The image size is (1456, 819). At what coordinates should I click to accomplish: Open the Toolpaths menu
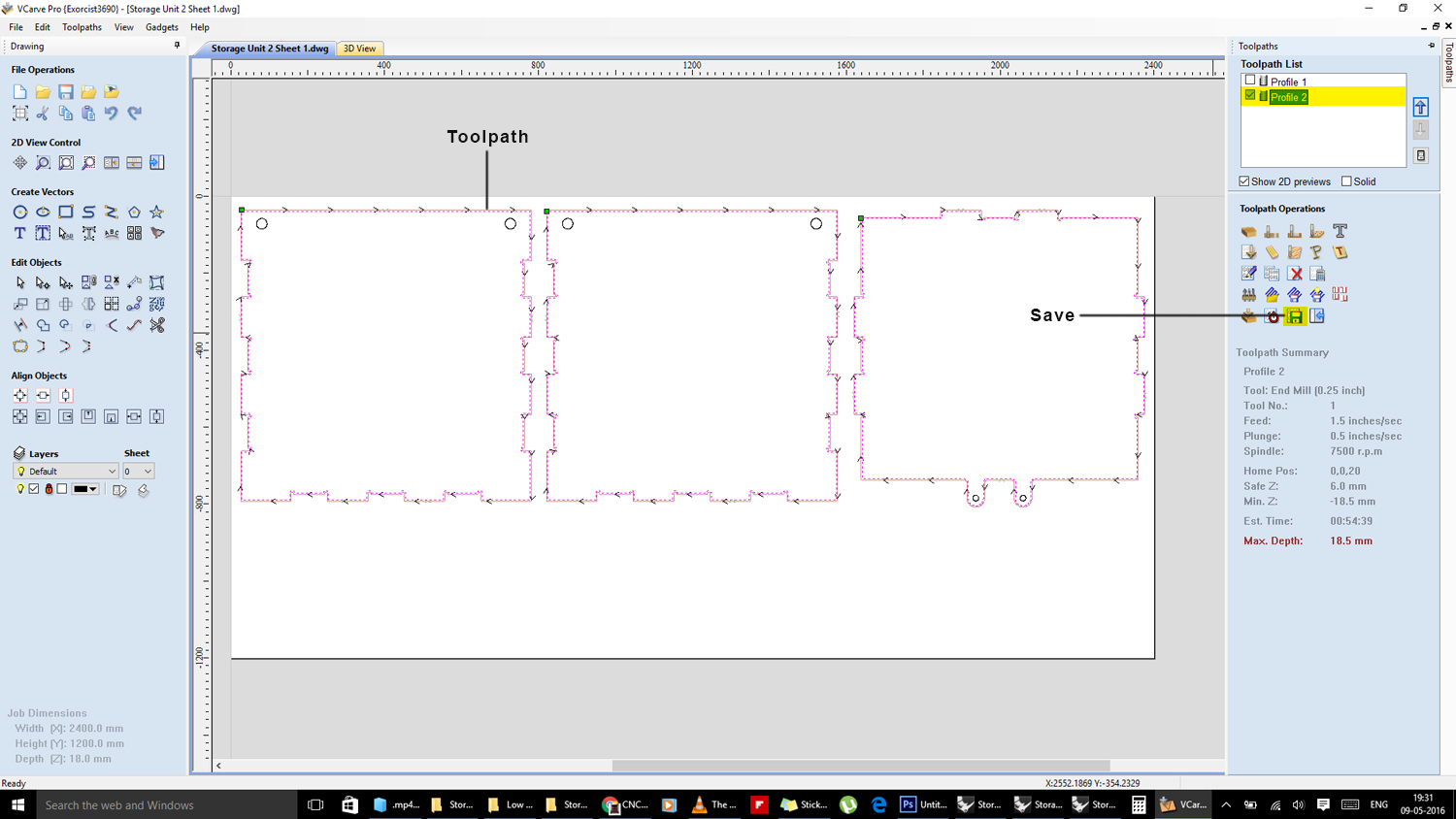(x=82, y=27)
